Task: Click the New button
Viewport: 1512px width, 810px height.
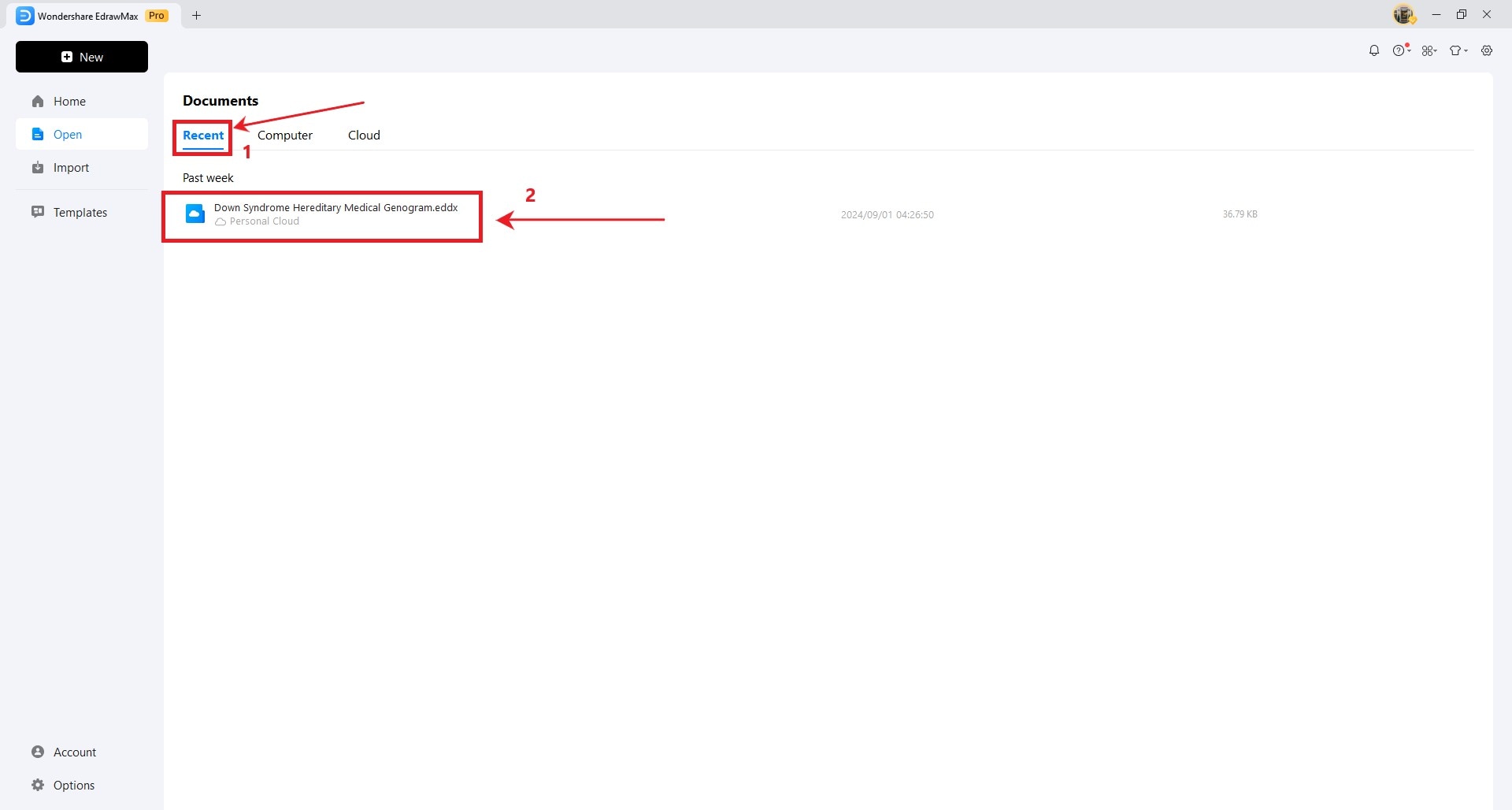Action: [82, 57]
